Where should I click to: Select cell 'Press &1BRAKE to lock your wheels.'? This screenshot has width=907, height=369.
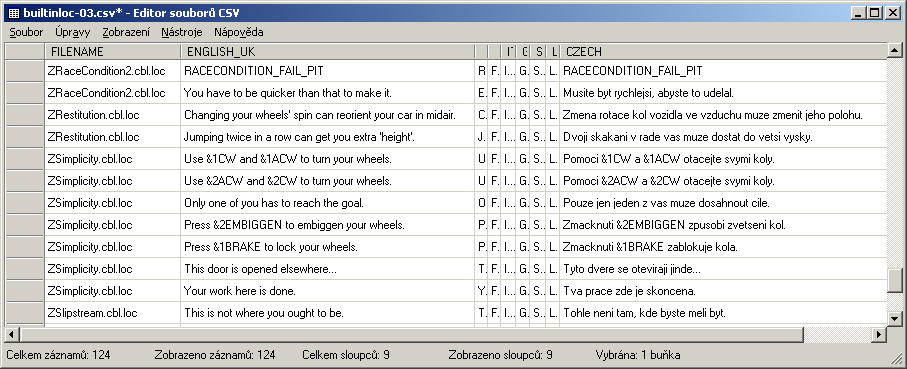(327, 246)
